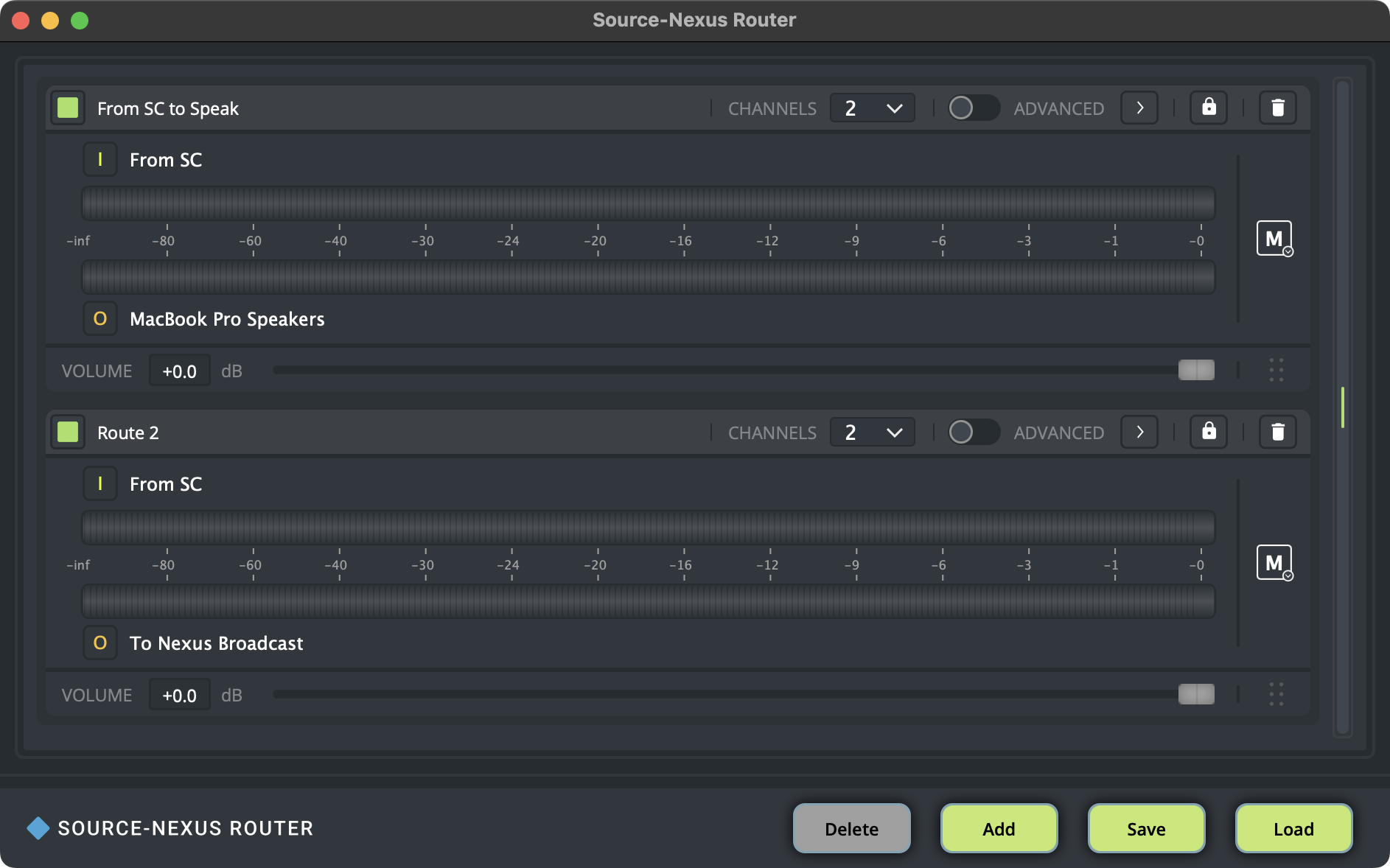Expand advanced chevron on From SC to Speak
The image size is (1390, 868).
pos(1139,108)
